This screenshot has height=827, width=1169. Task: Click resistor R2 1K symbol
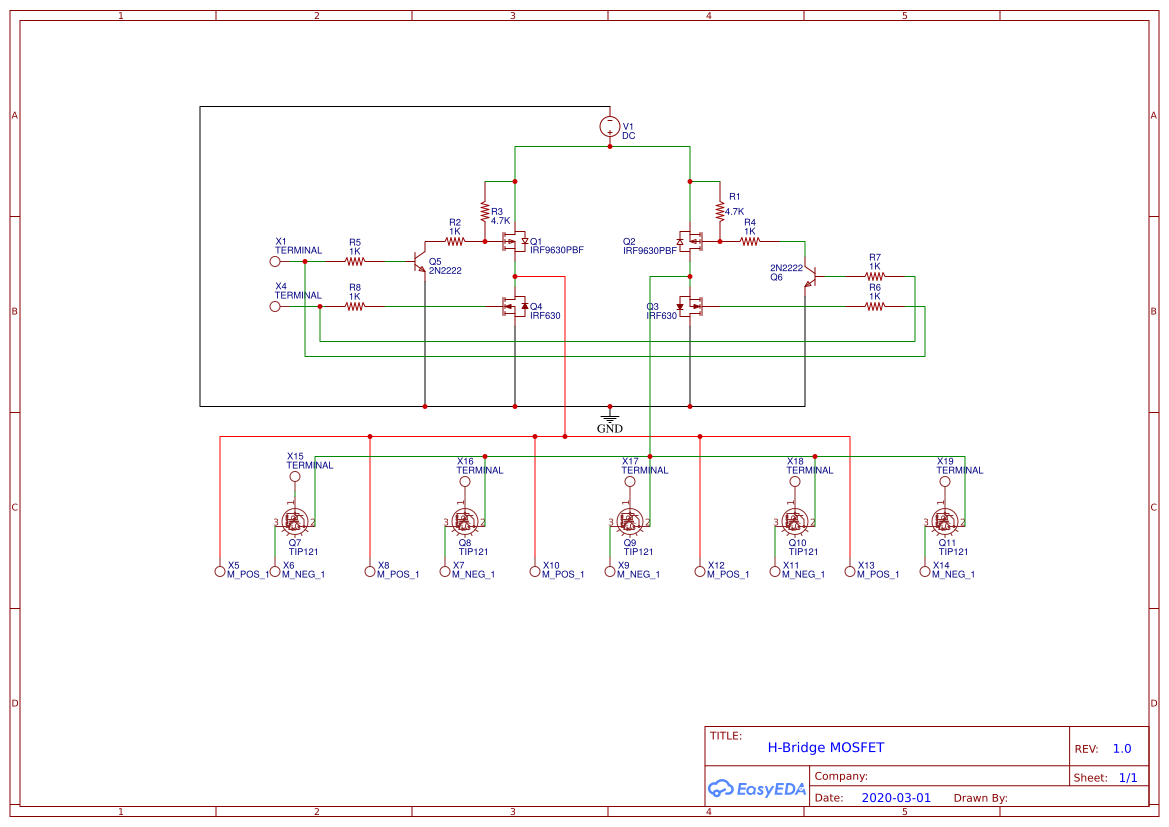coord(455,242)
